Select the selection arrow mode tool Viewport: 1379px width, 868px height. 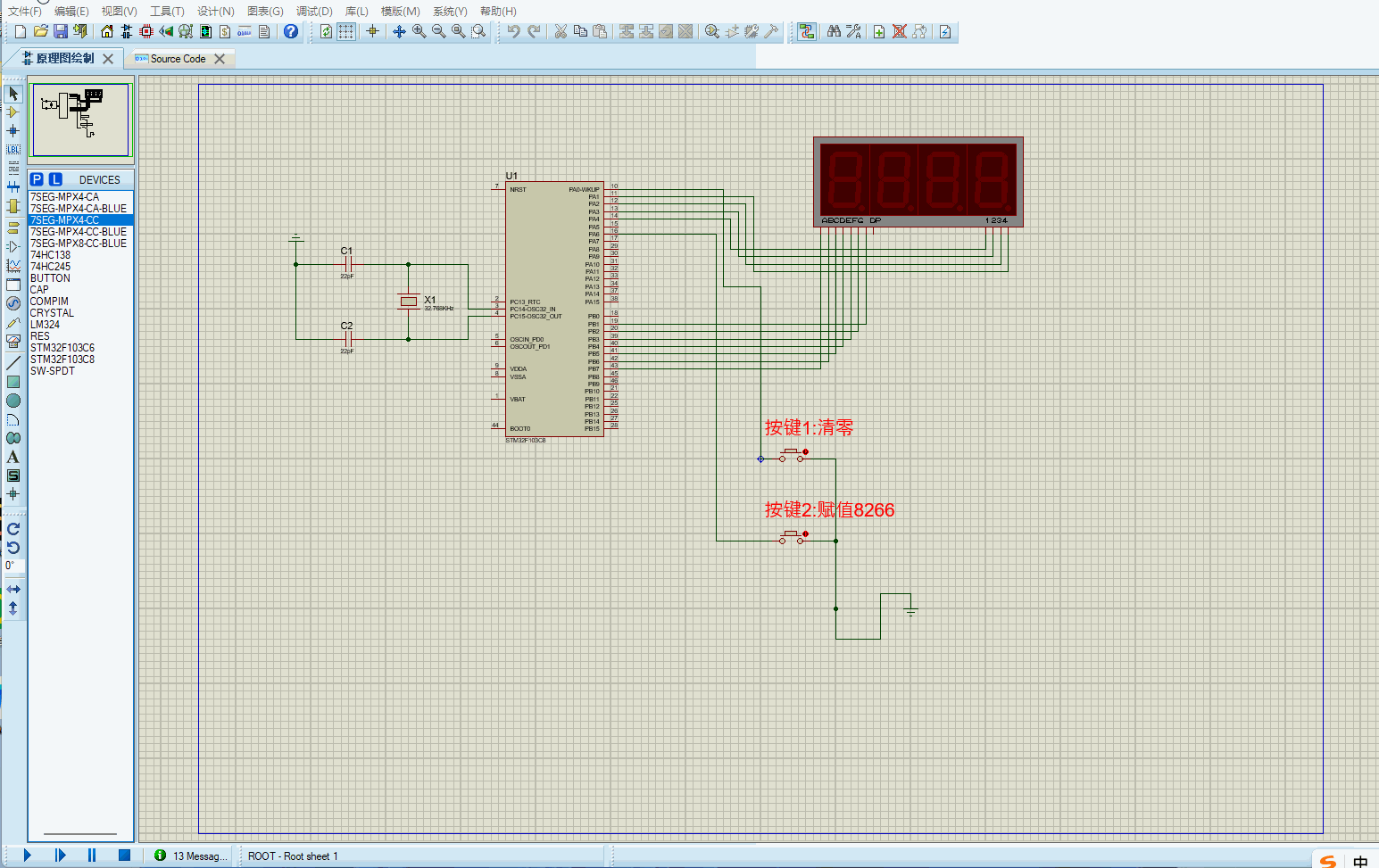[13, 94]
